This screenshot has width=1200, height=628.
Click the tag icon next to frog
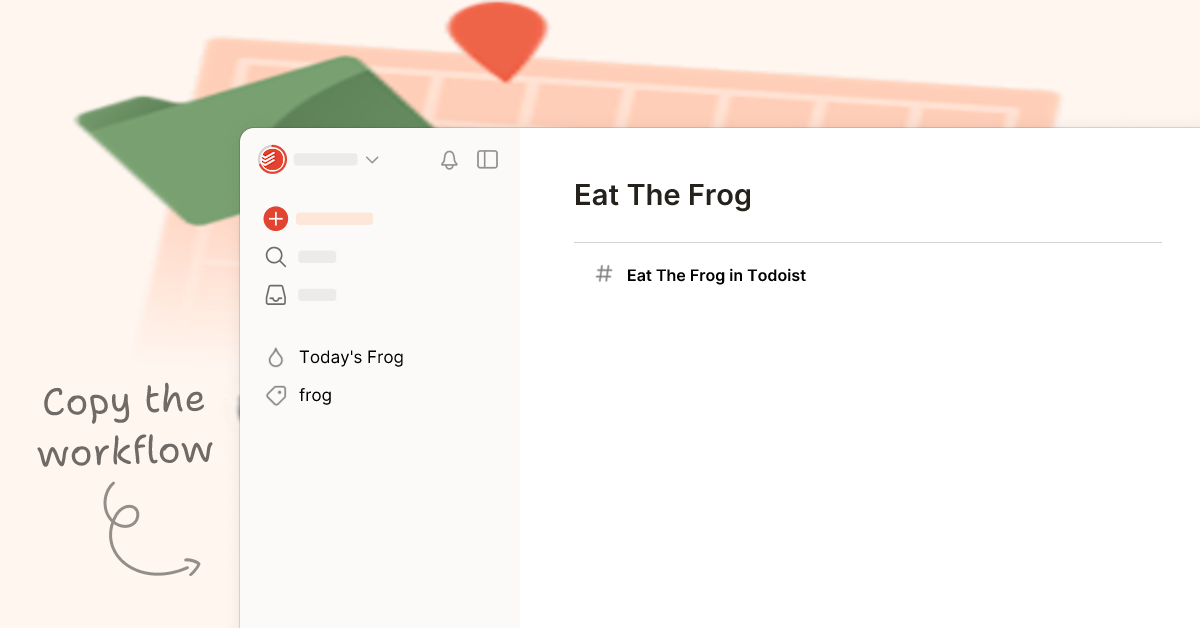[276, 395]
